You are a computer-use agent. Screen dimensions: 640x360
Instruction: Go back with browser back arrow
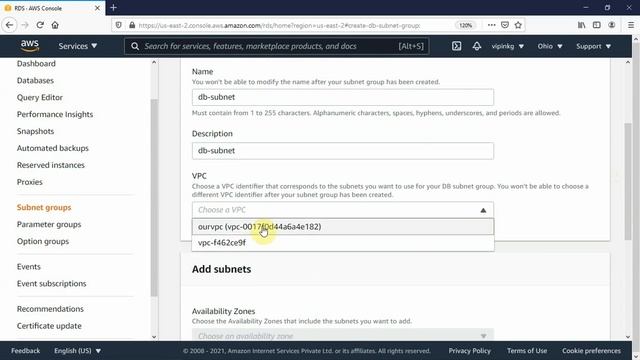pyautogui.click(x=9, y=25)
